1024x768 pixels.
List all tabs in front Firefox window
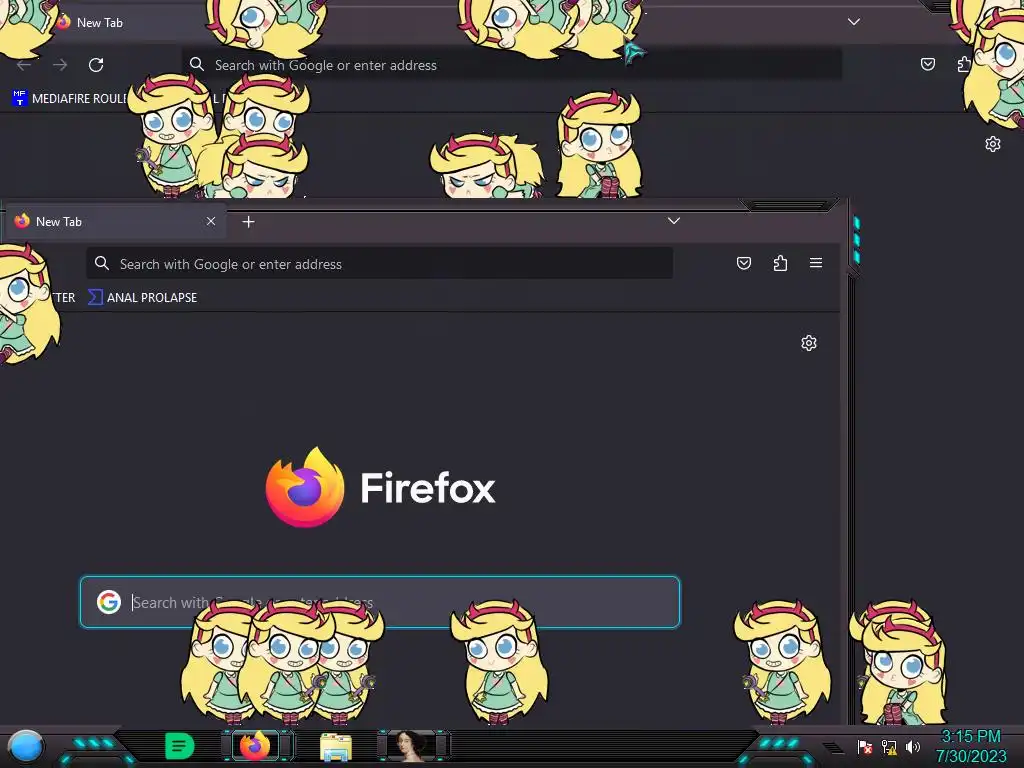(674, 221)
